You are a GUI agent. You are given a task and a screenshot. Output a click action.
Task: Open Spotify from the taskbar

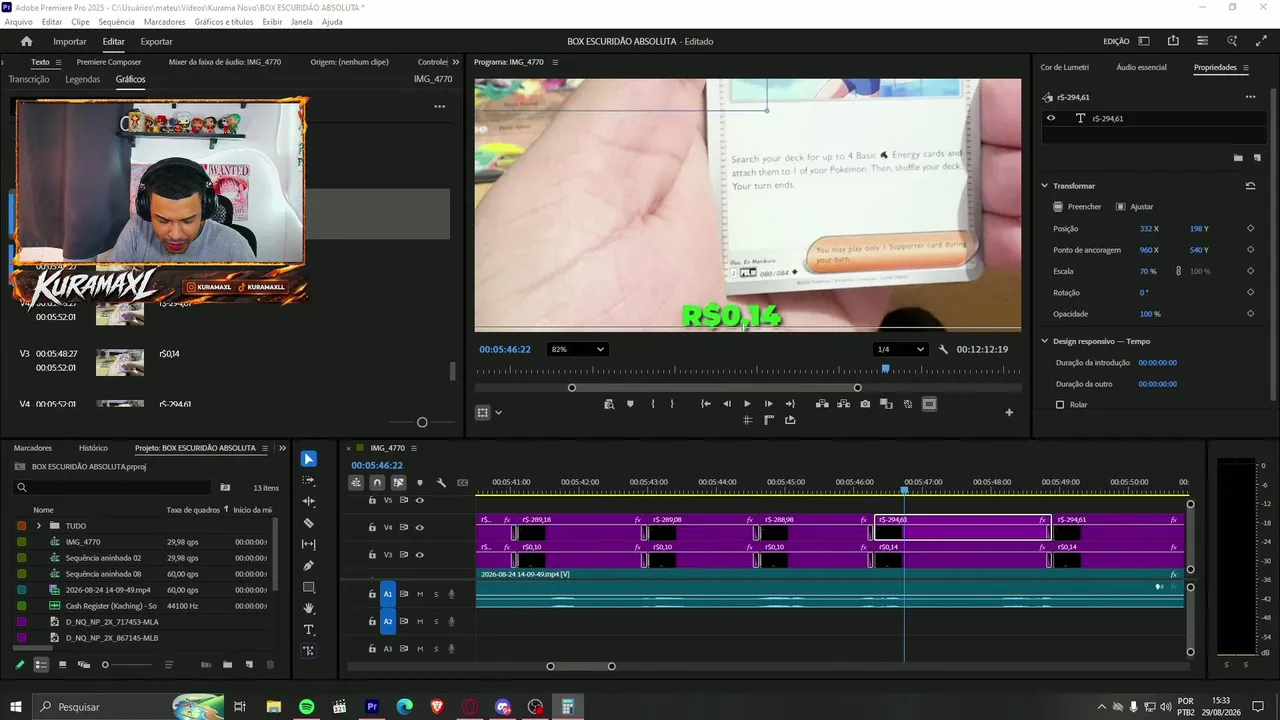point(306,707)
